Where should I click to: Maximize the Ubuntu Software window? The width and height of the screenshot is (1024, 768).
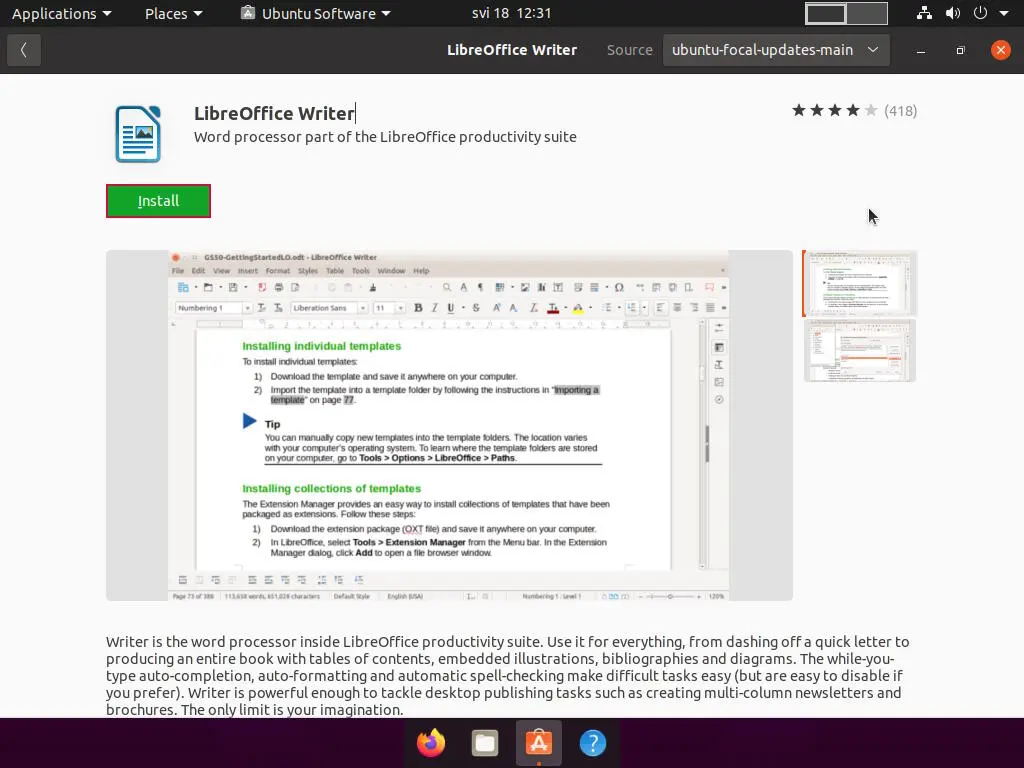[x=961, y=50]
